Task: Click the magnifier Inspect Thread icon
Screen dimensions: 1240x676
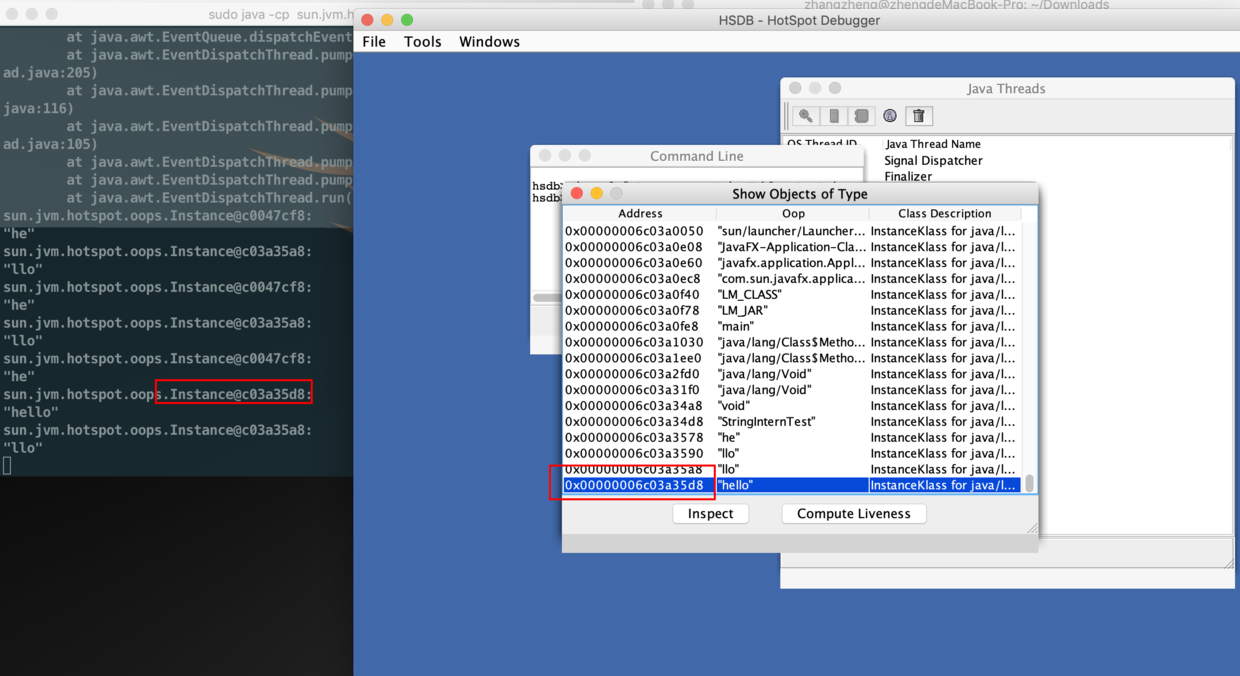Action: click(x=805, y=116)
